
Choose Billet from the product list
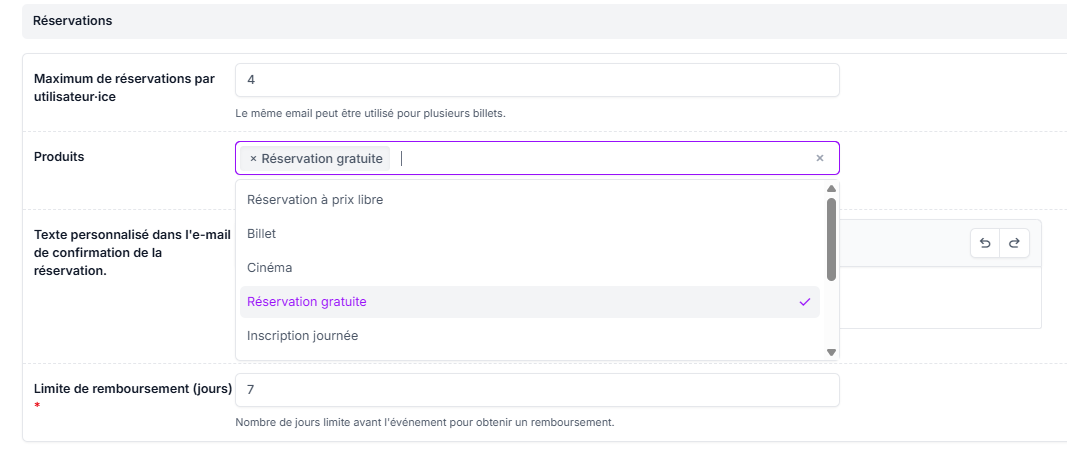click(x=262, y=234)
